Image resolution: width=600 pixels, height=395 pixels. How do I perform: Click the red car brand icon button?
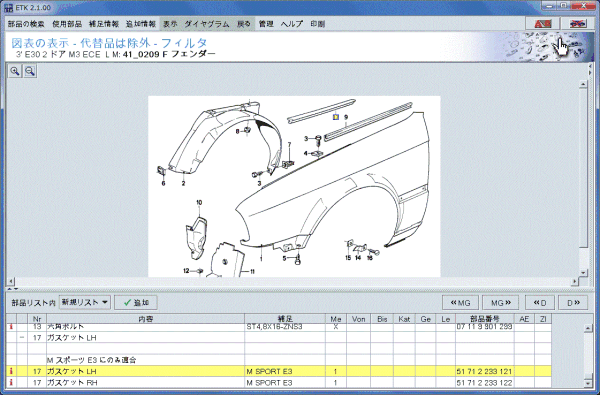click(x=543, y=24)
